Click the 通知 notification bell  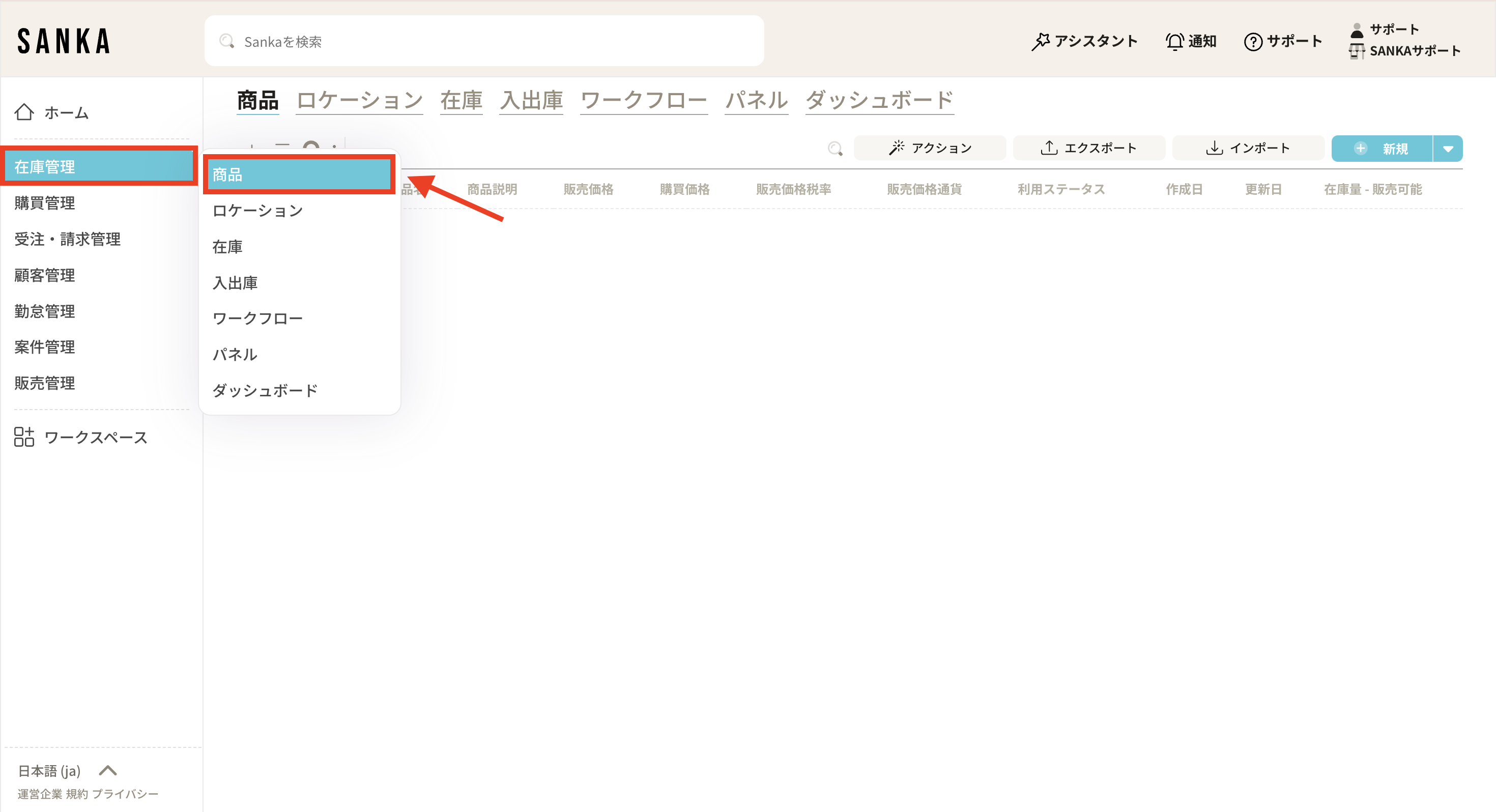coord(1174,41)
